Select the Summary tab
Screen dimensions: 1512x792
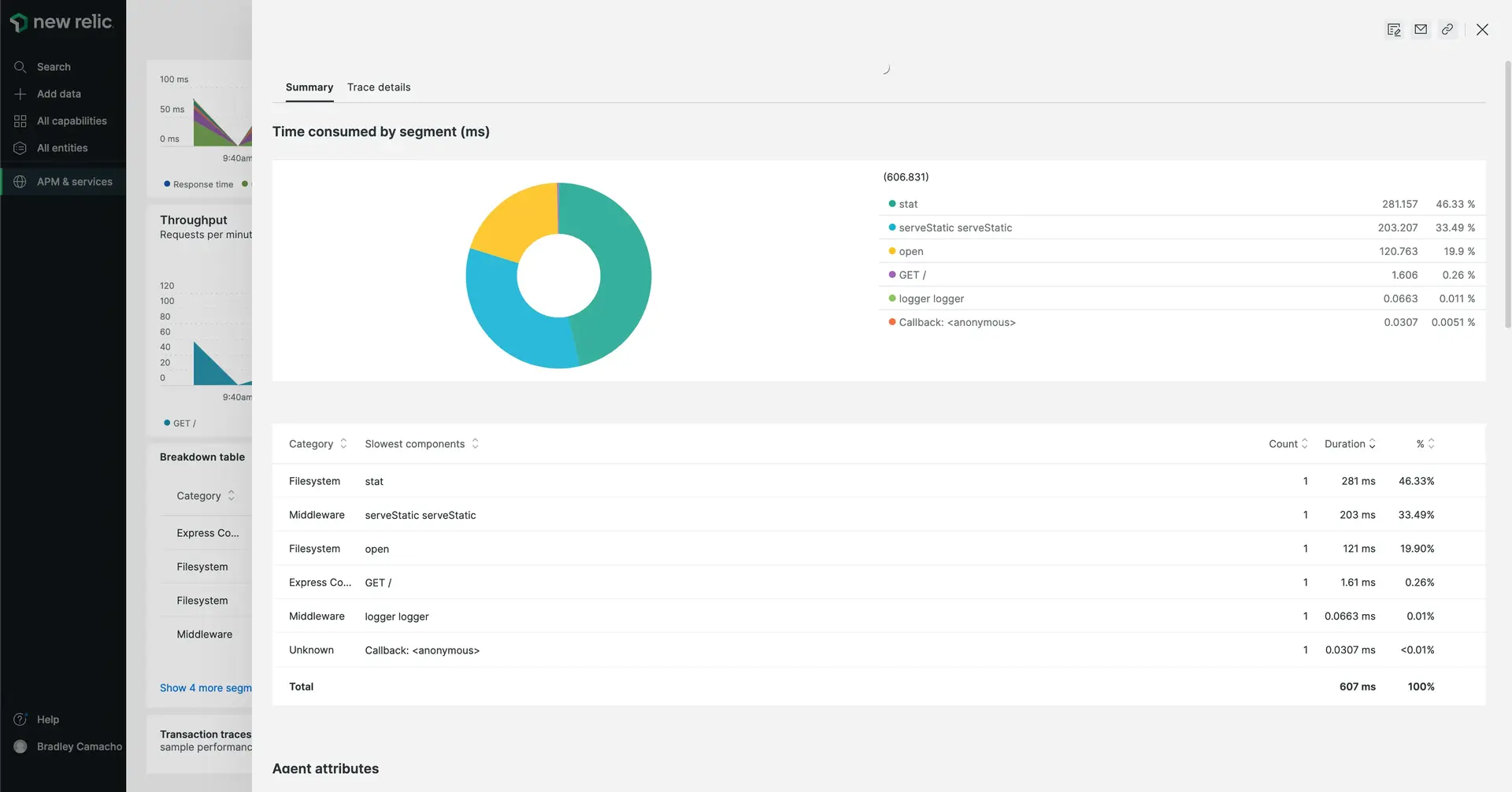point(309,87)
